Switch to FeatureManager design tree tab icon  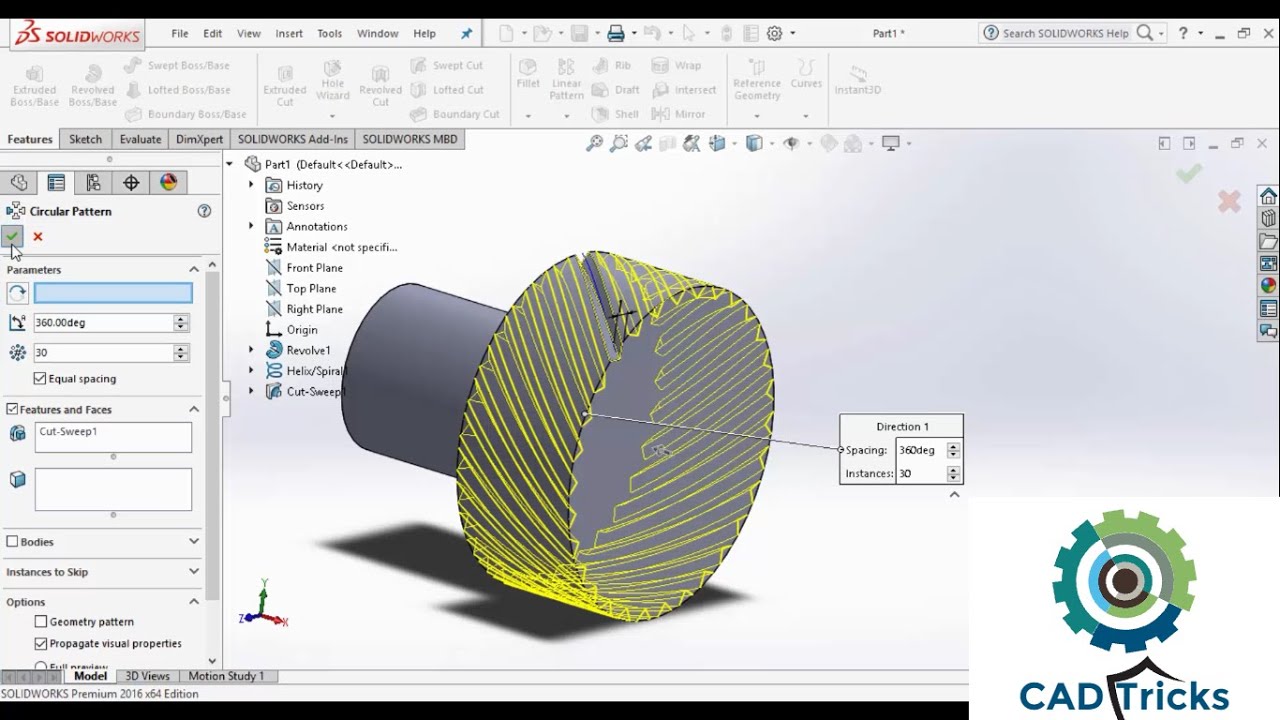point(18,182)
